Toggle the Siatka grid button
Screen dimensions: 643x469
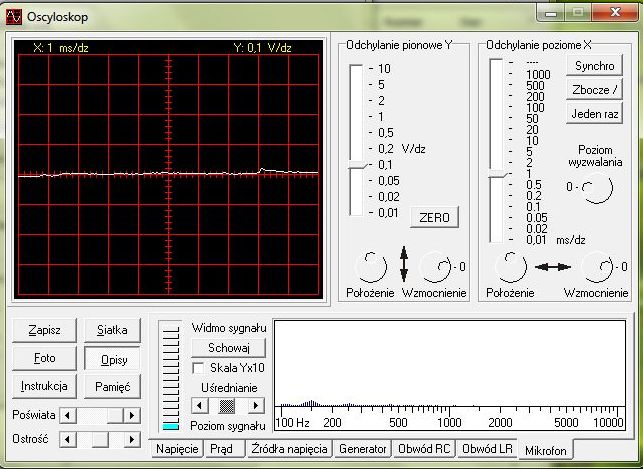click(112, 329)
